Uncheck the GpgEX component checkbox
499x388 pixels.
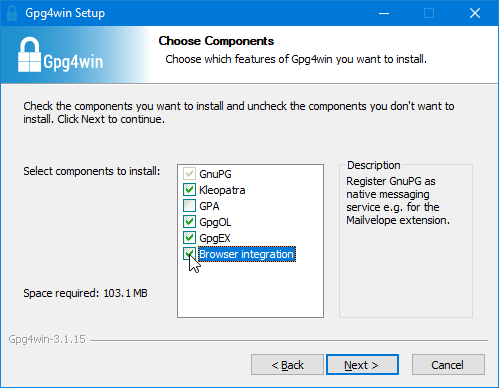click(189, 238)
